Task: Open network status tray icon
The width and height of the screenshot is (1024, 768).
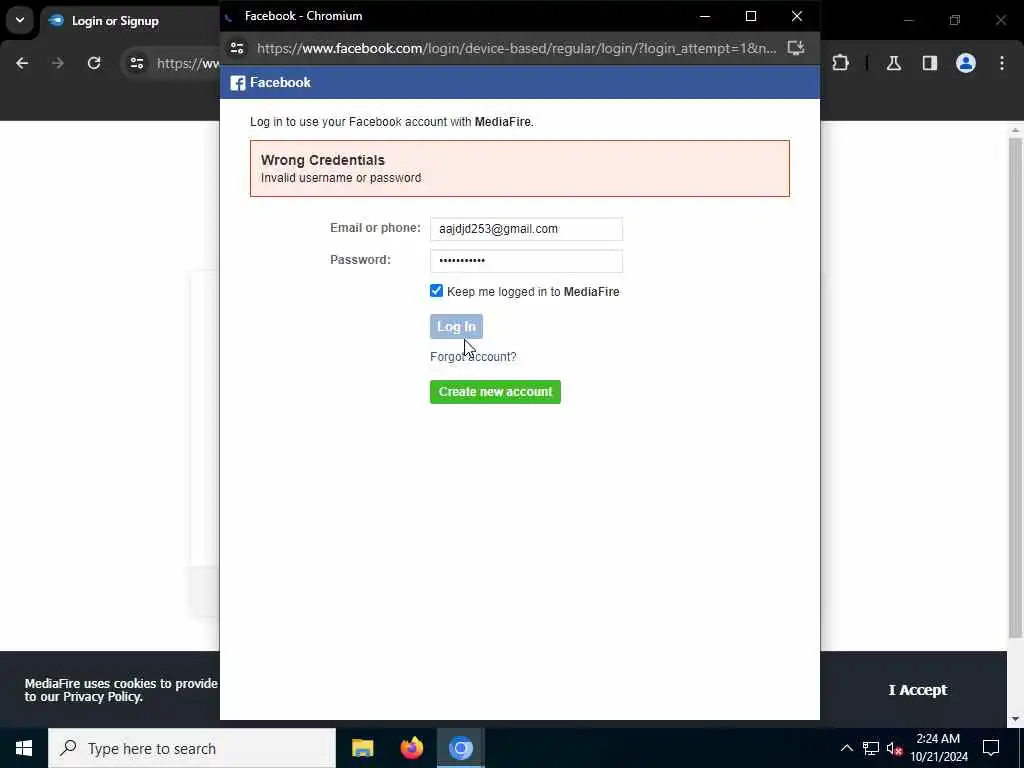Action: pyautogui.click(x=871, y=748)
